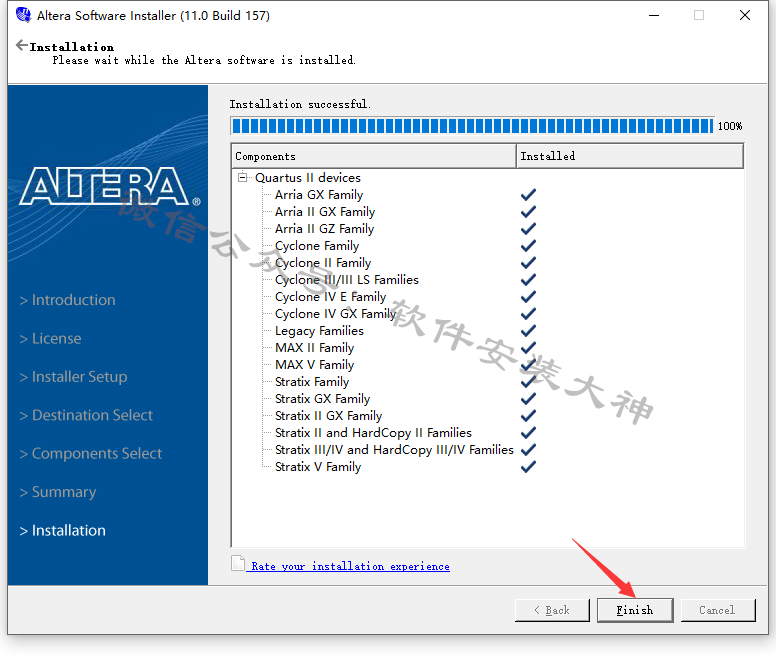Click installed checkmark for Stratix Family
Image resolution: width=776 pixels, height=663 pixels.
click(x=528, y=382)
